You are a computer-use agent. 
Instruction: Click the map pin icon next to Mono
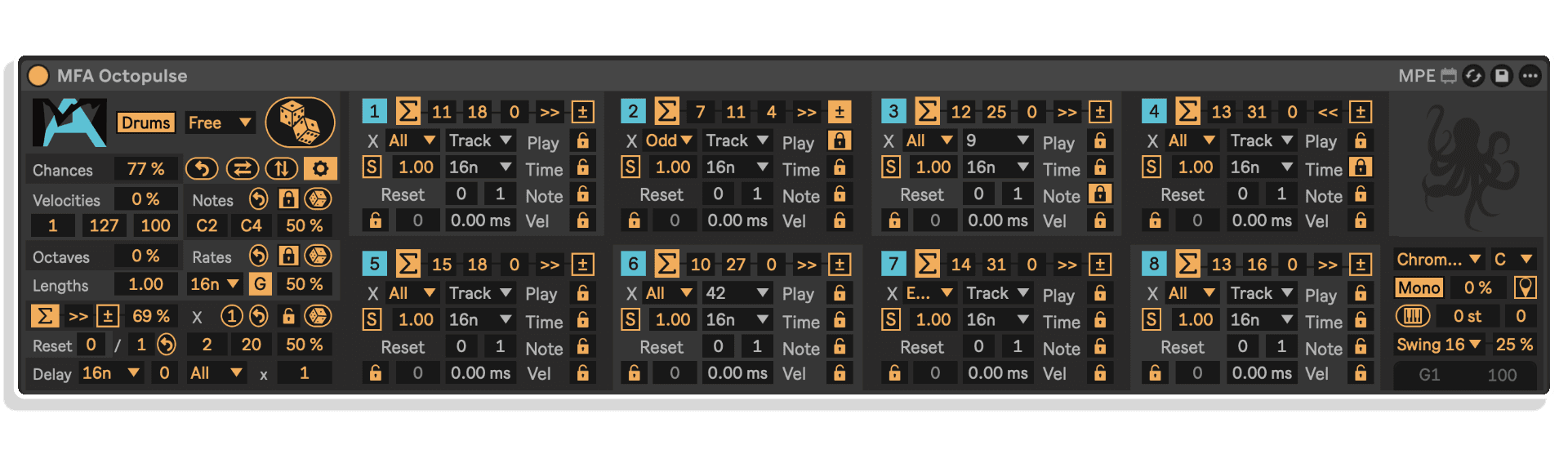1525,287
